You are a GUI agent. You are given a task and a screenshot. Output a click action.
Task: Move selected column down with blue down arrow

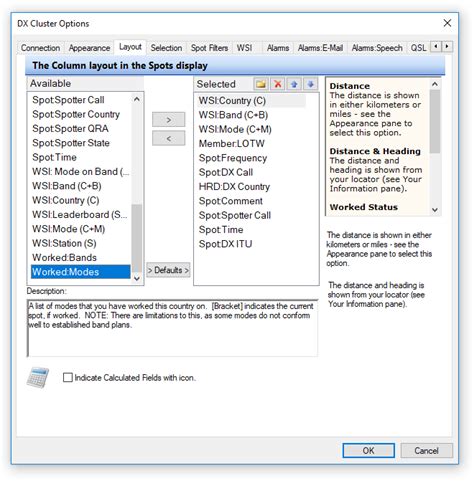click(x=310, y=84)
